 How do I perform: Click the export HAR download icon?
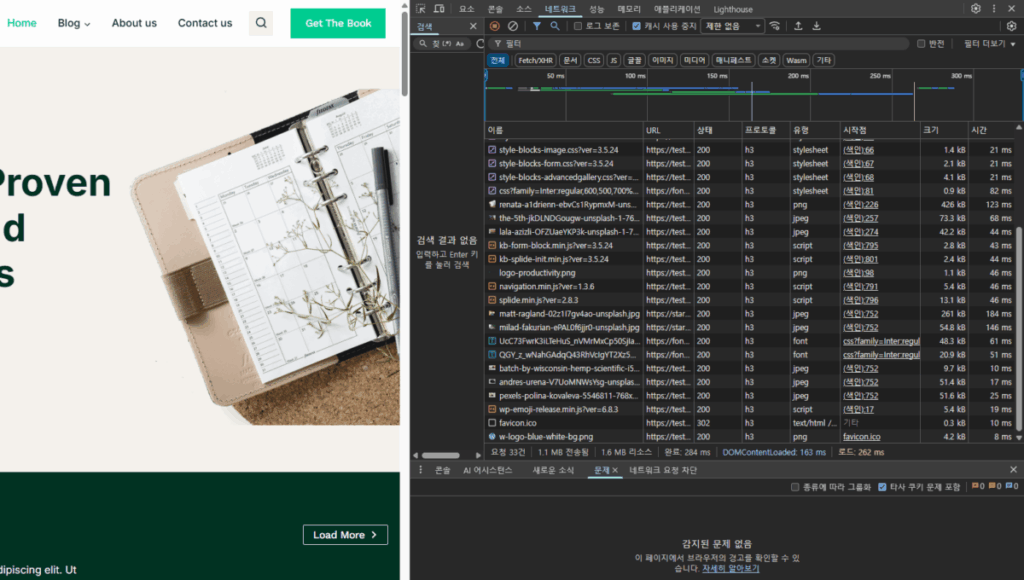tap(817, 26)
